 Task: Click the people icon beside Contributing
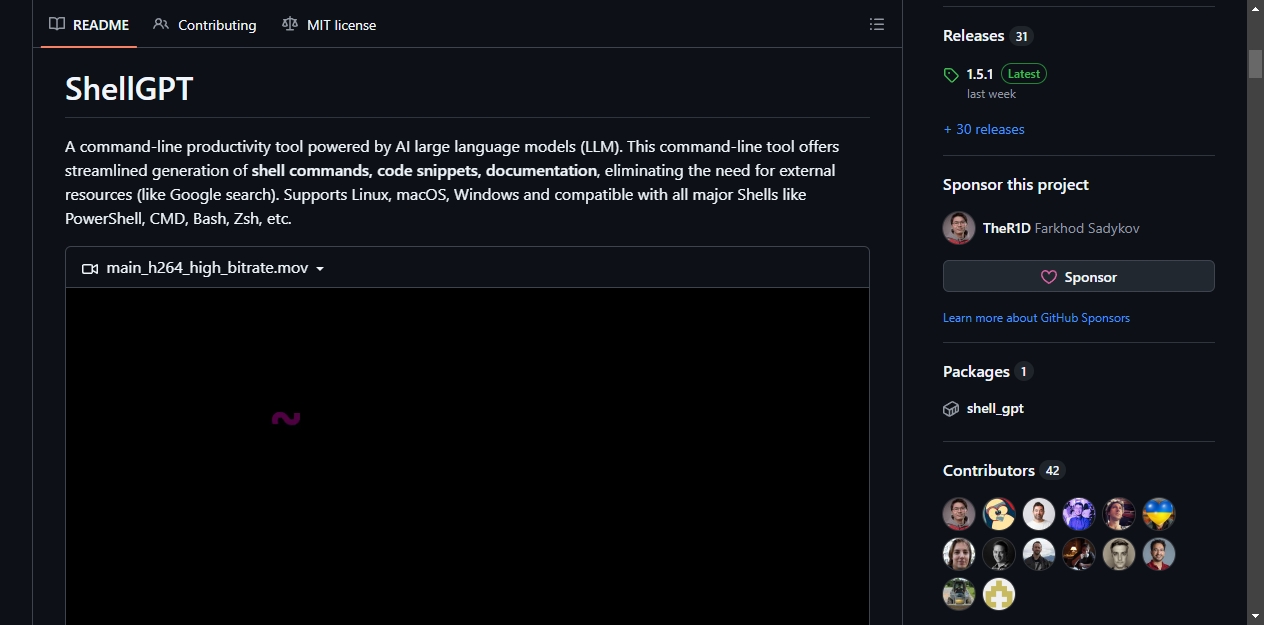coord(161,24)
